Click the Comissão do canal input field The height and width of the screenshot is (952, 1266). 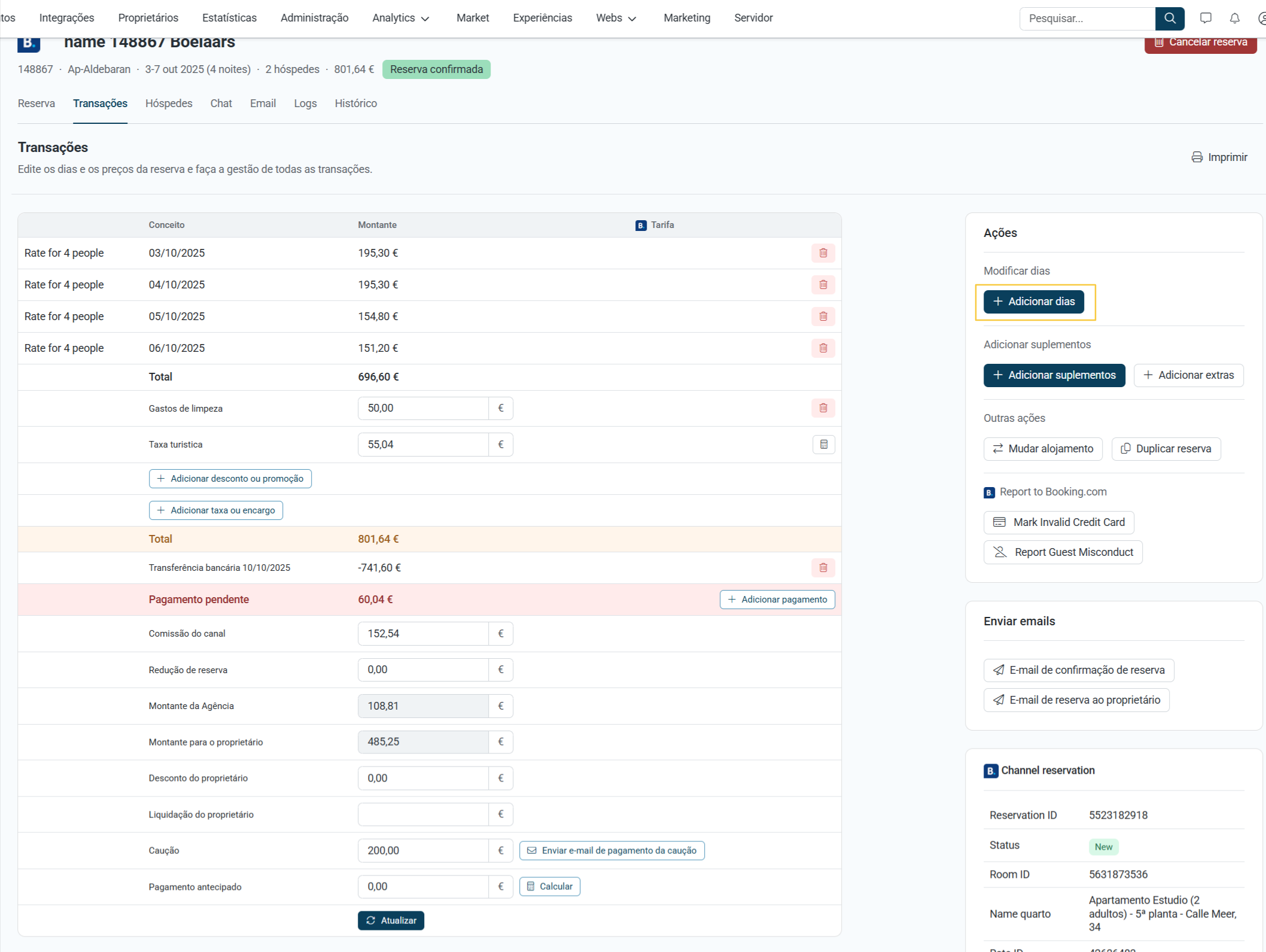pos(423,634)
